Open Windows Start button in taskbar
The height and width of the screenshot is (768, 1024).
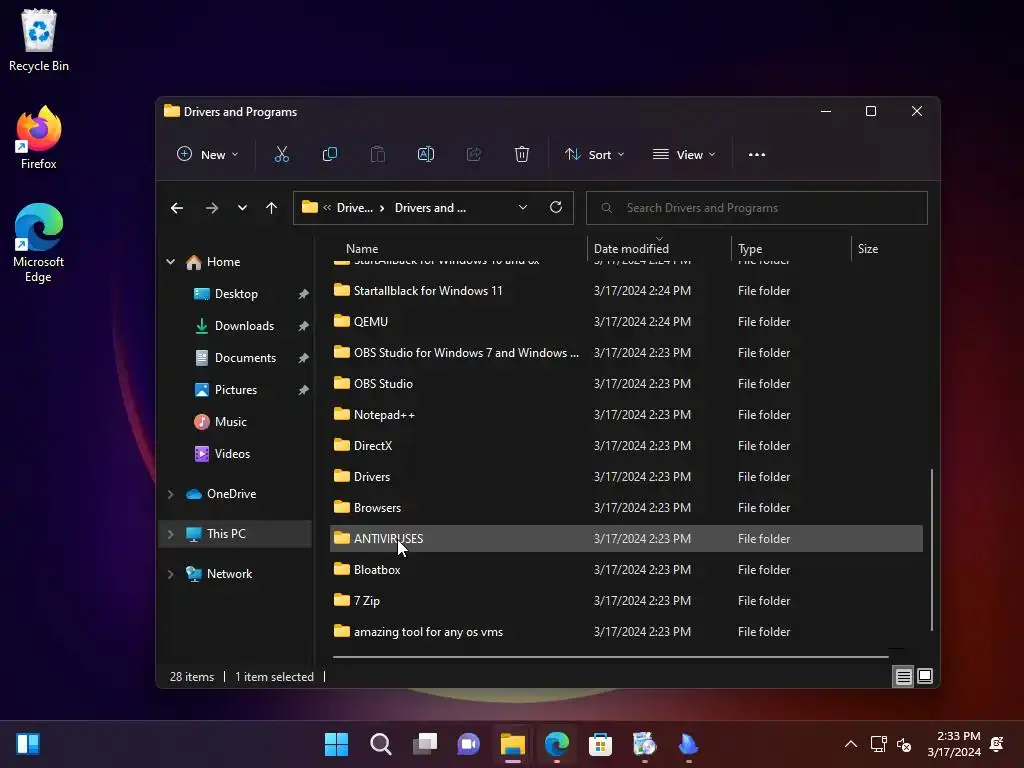pos(336,744)
